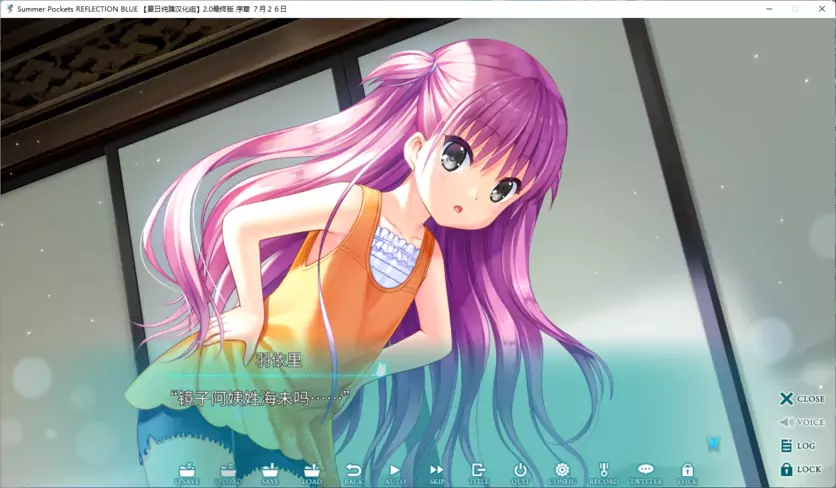The height and width of the screenshot is (488, 836).
Task: Start AUTO play mode
Action: pyautogui.click(x=395, y=474)
